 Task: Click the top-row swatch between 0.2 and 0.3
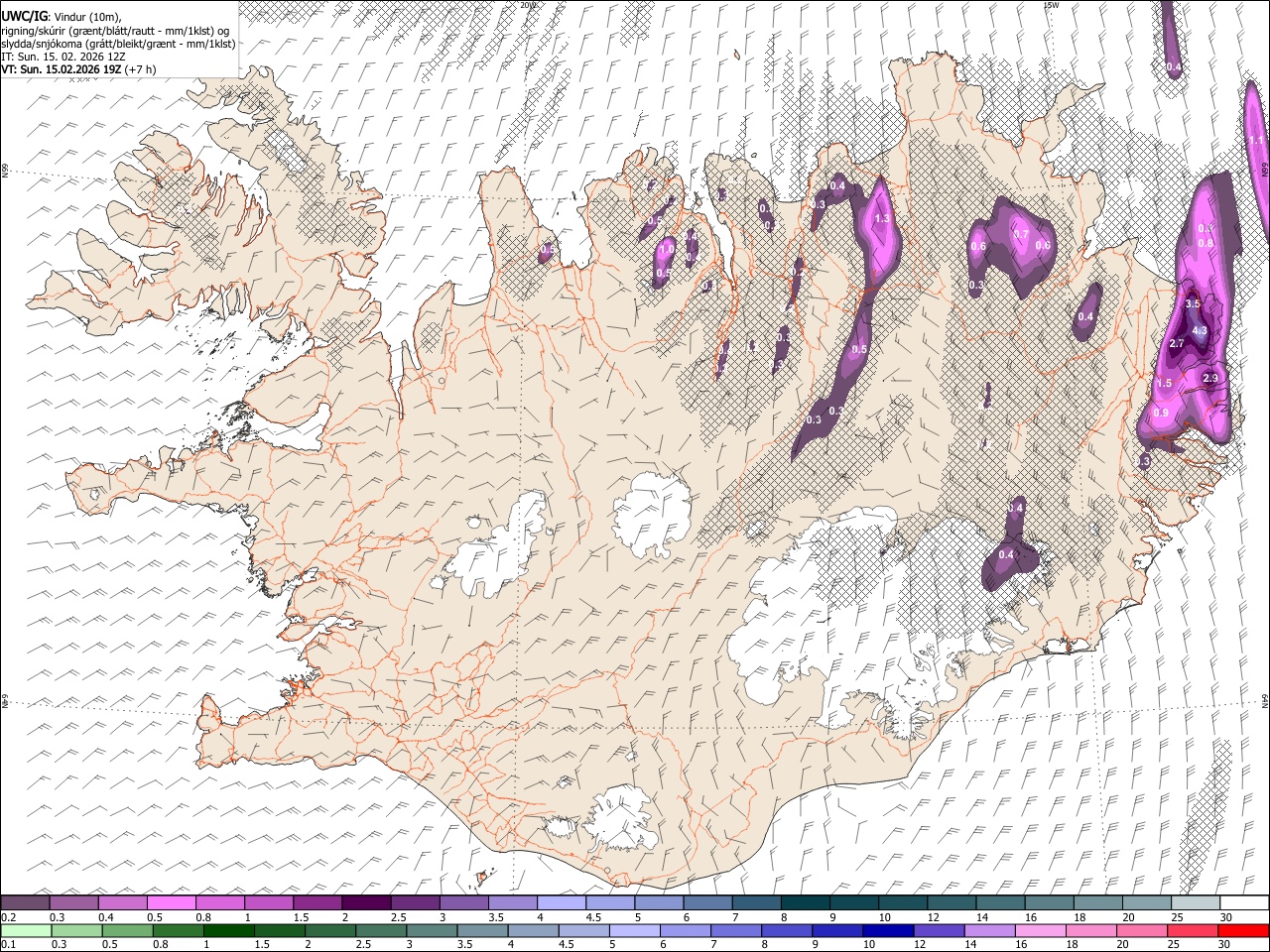click(x=25, y=903)
